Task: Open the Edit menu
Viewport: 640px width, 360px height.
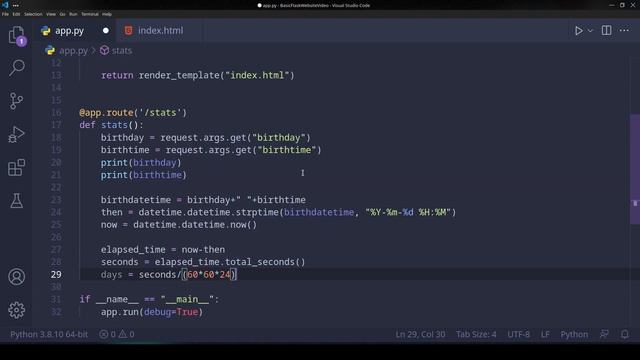Action: [16, 14]
